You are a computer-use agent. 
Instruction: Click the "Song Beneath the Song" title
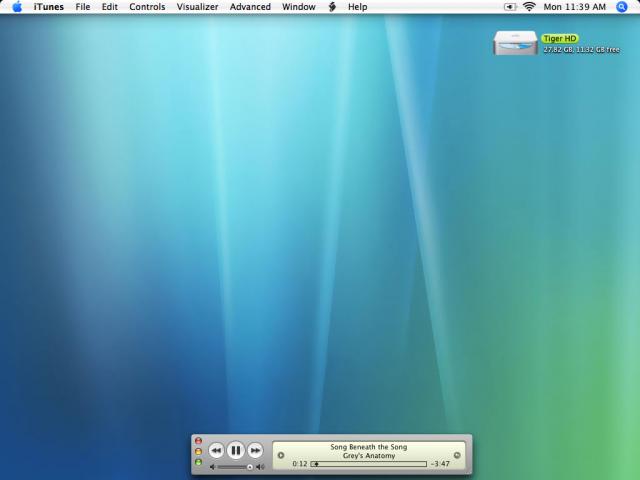[369, 447]
